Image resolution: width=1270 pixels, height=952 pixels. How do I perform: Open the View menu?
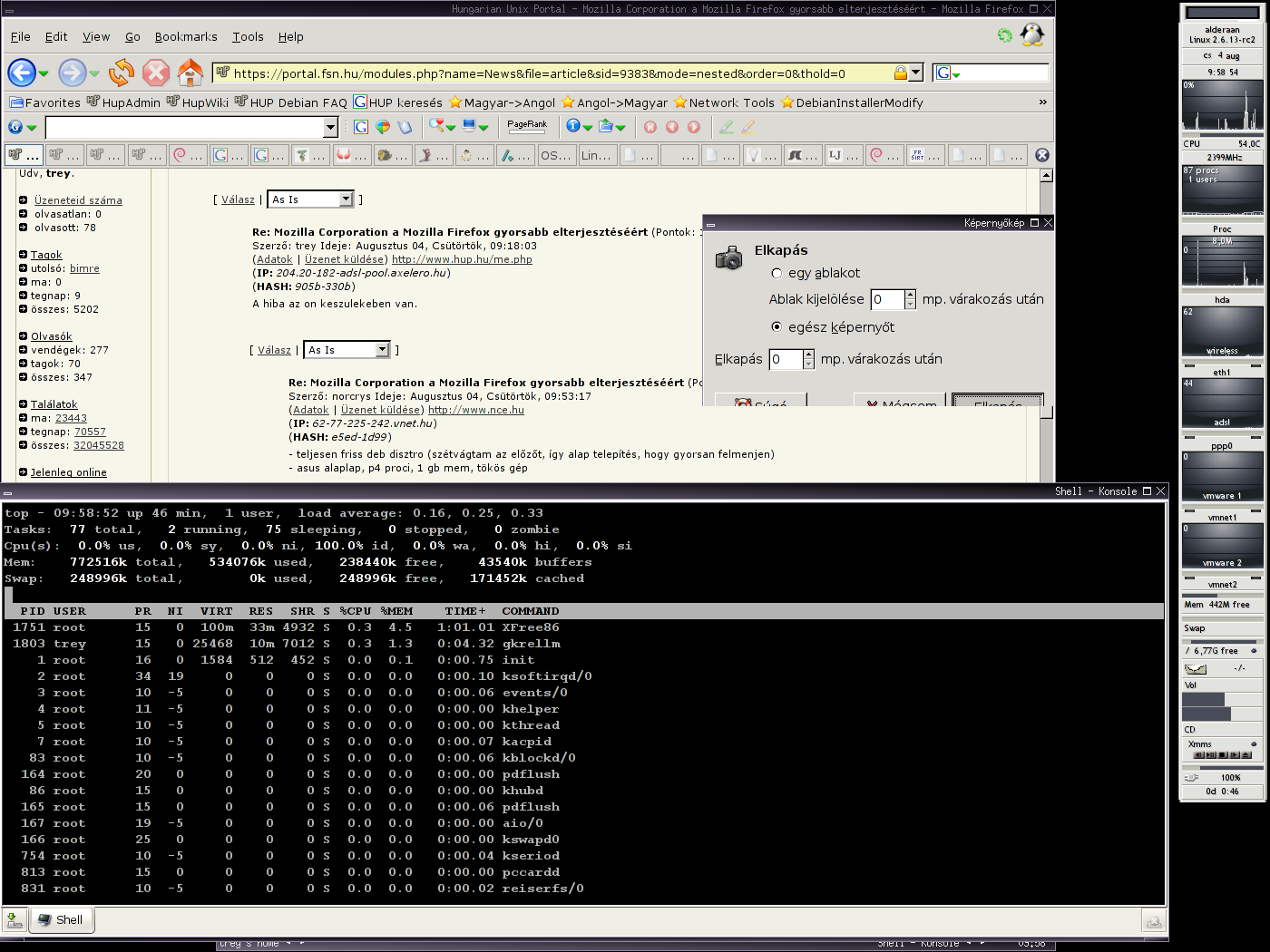(x=96, y=36)
